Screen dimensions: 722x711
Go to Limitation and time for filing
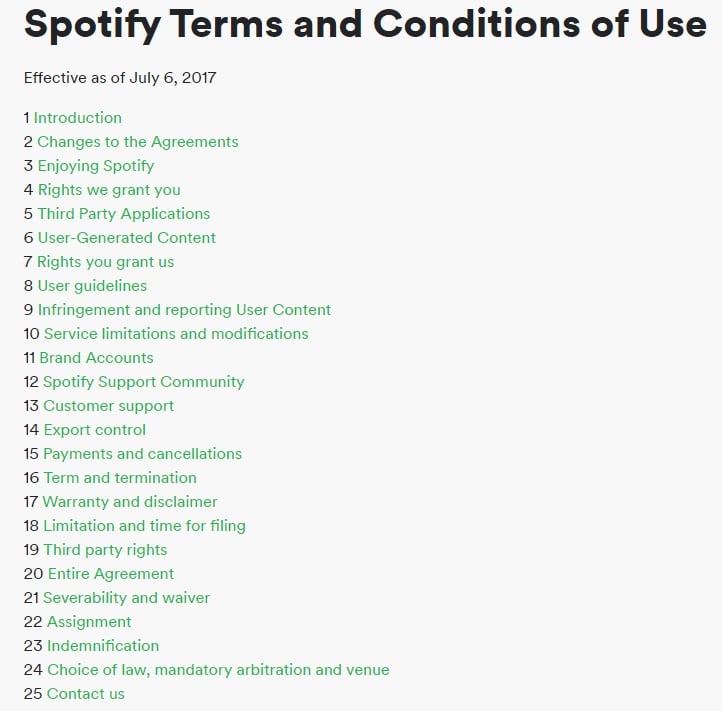(x=144, y=526)
